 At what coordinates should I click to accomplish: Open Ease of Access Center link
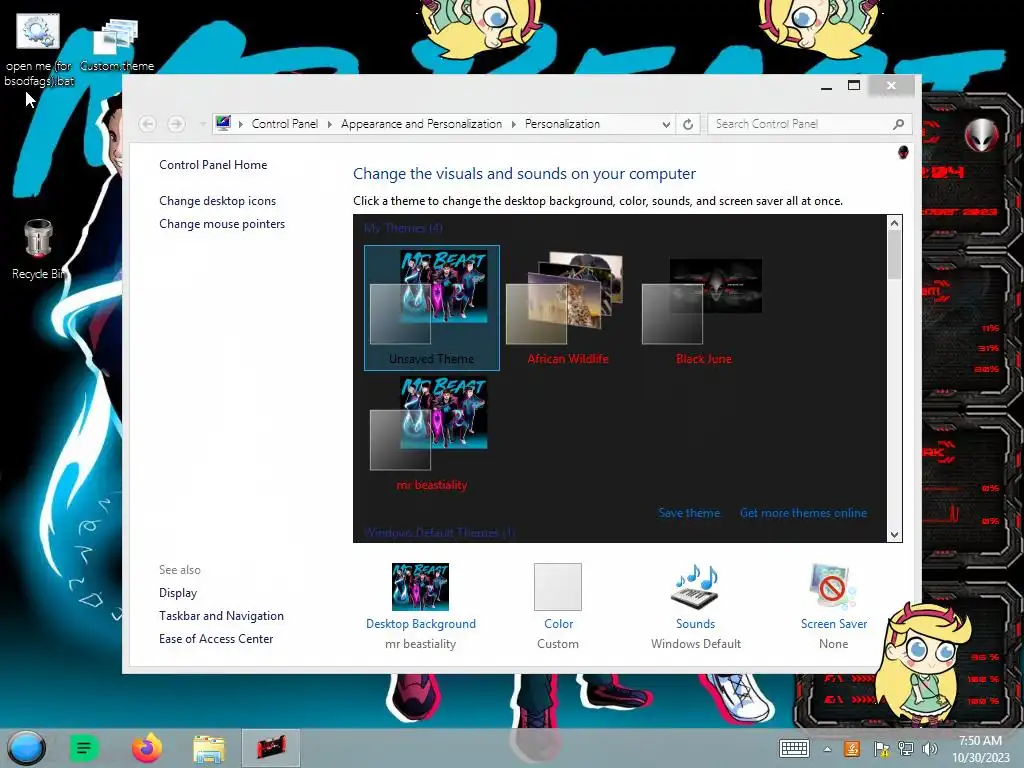coord(216,639)
